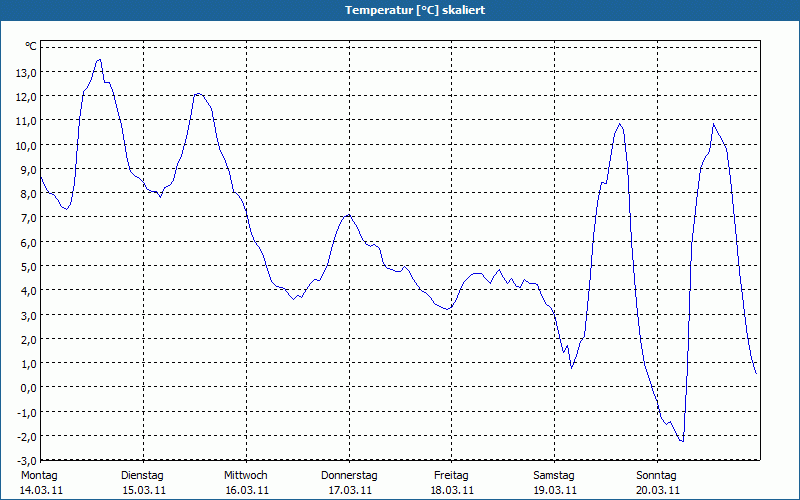Click the date 15.03.11
800x500 pixels.
[144, 491]
